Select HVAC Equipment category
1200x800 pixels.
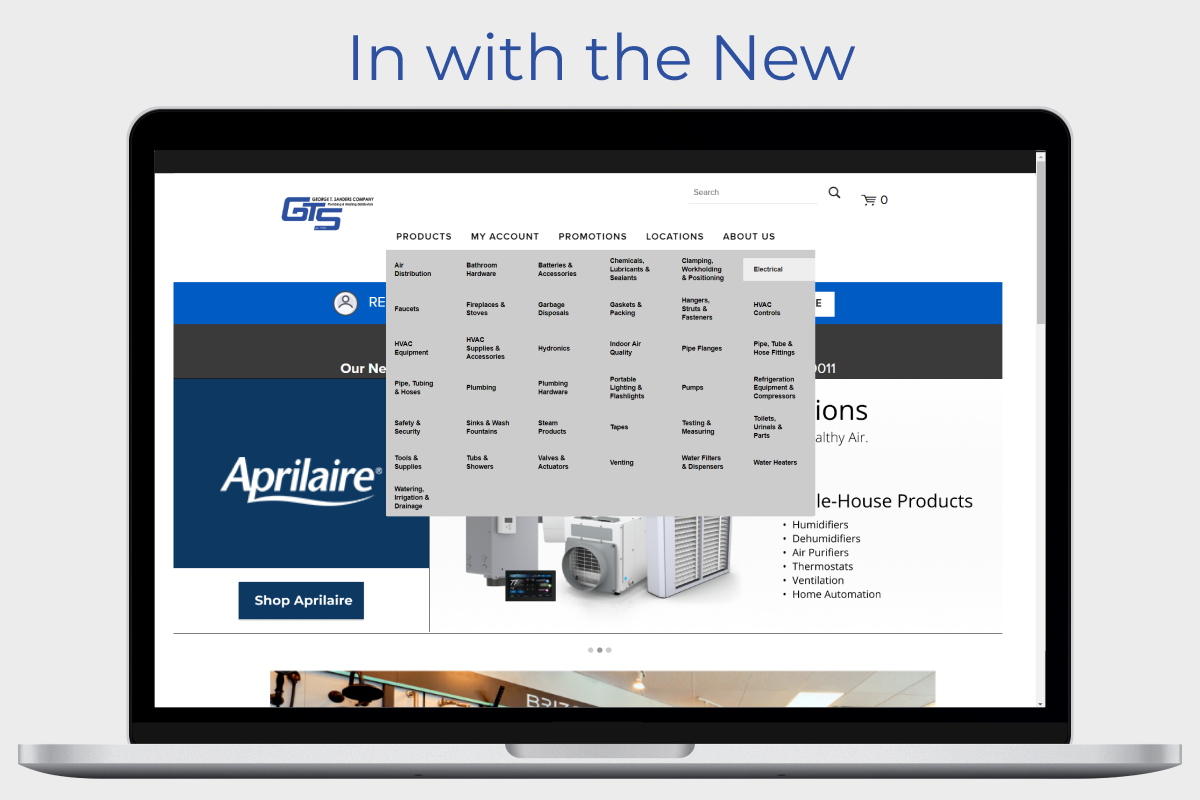coord(411,348)
